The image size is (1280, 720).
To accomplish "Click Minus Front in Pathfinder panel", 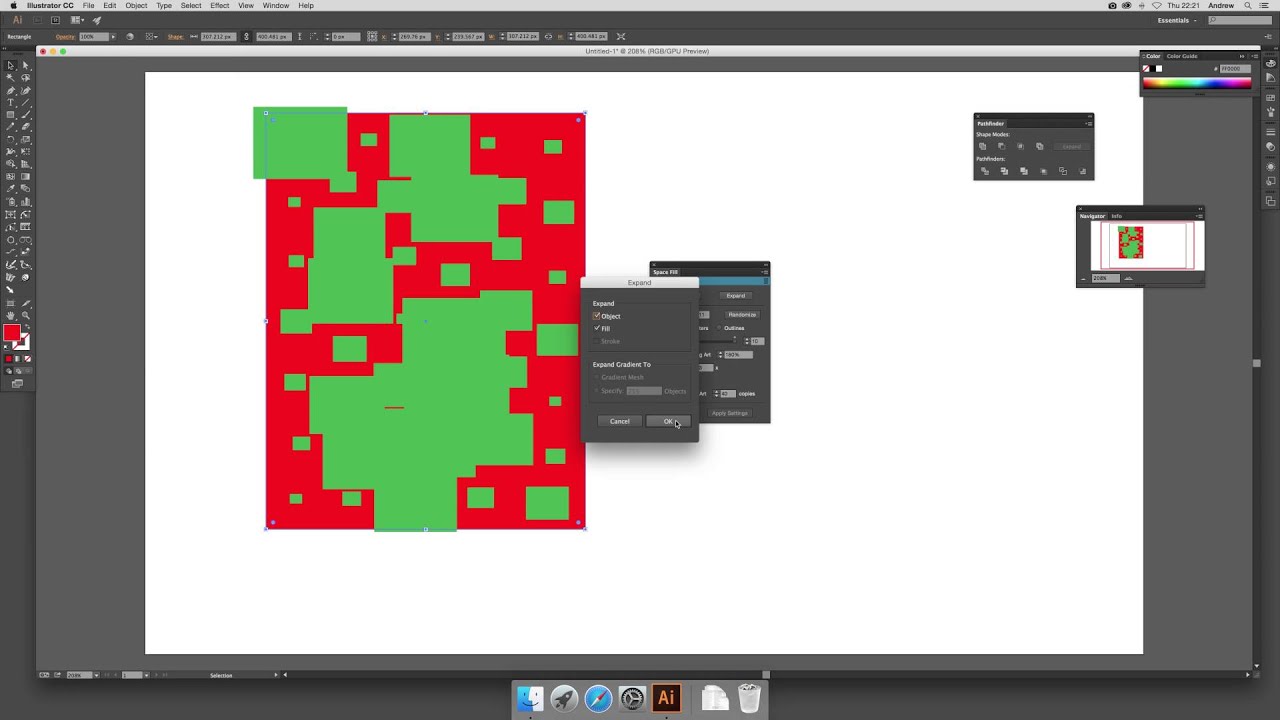I will tap(1001, 146).
